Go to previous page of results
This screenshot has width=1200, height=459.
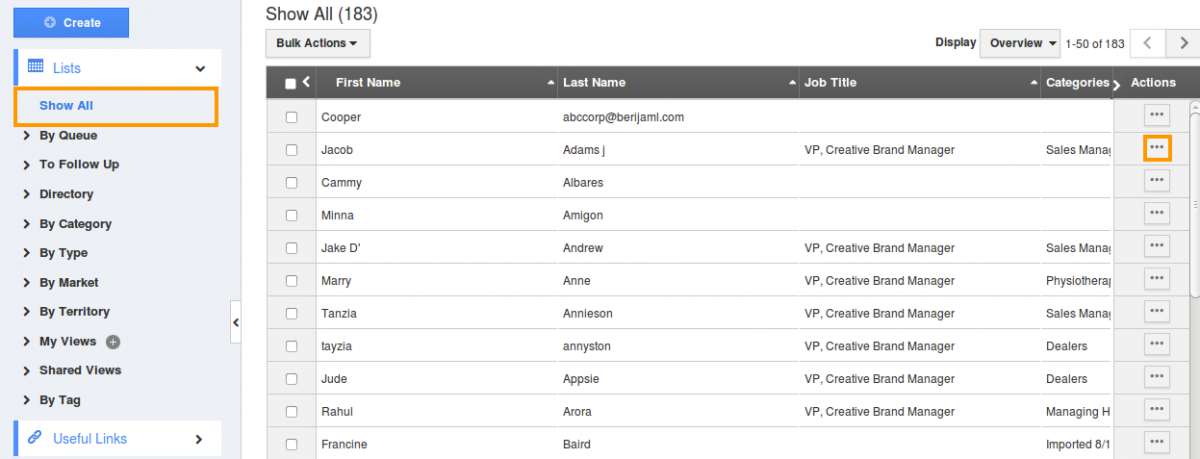pyautogui.click(x=1148, y=43)
